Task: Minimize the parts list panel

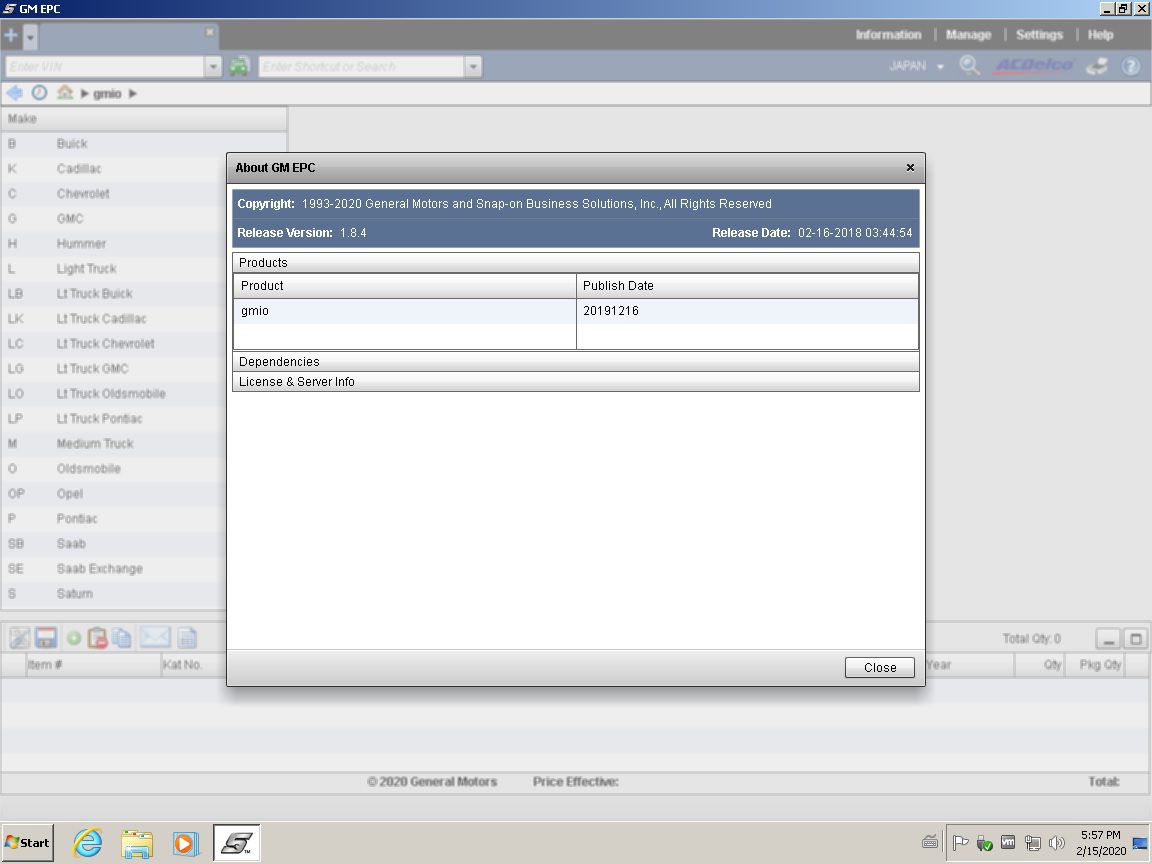Action: pos(1109,638)
